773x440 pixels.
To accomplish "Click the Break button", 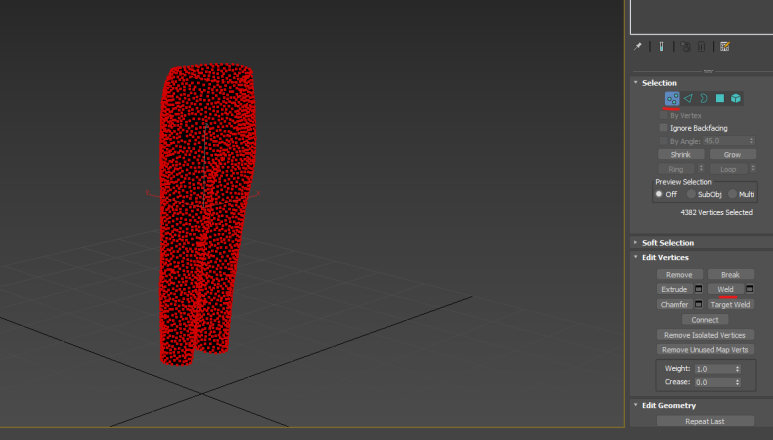I will 731,274.
